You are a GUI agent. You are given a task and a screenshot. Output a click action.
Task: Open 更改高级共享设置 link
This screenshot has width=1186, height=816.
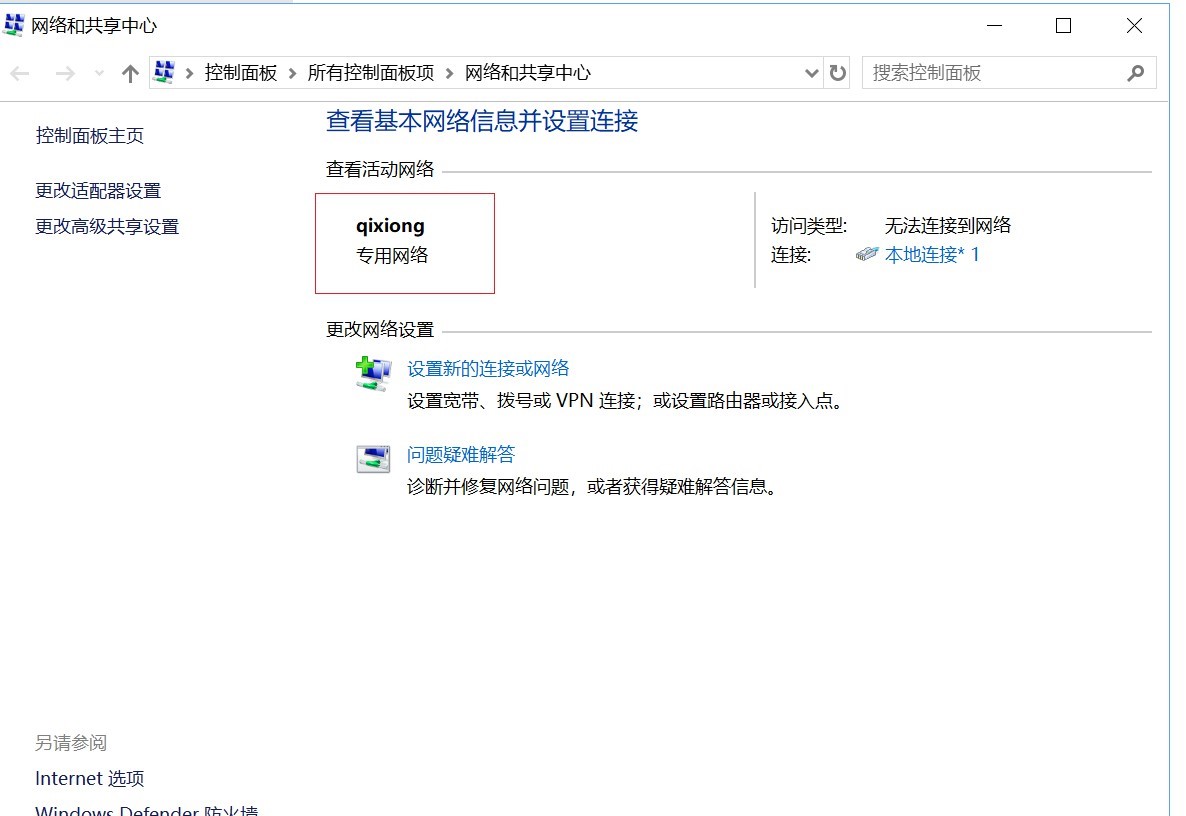click(107, 226)
